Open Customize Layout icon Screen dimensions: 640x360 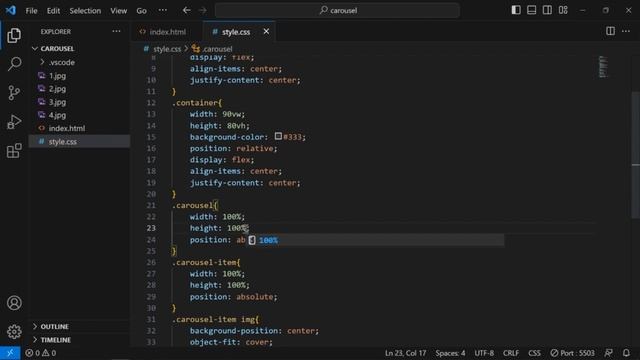coord(563,10)
